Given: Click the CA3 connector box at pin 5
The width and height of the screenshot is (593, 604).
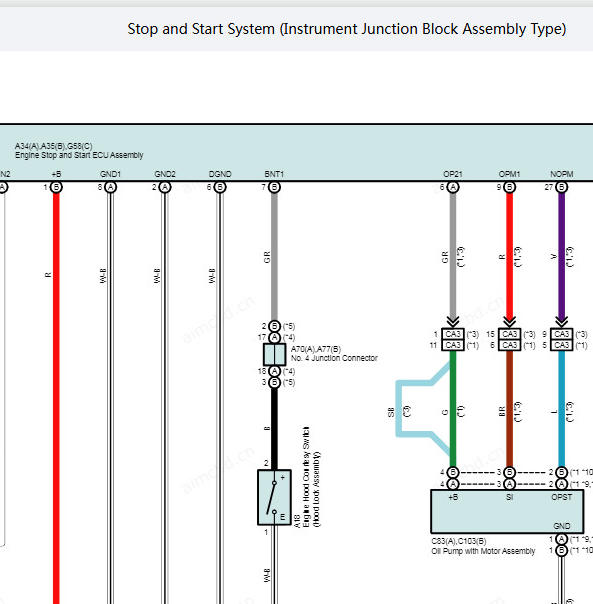Looking at the screenshot, I should click(562, 345).
